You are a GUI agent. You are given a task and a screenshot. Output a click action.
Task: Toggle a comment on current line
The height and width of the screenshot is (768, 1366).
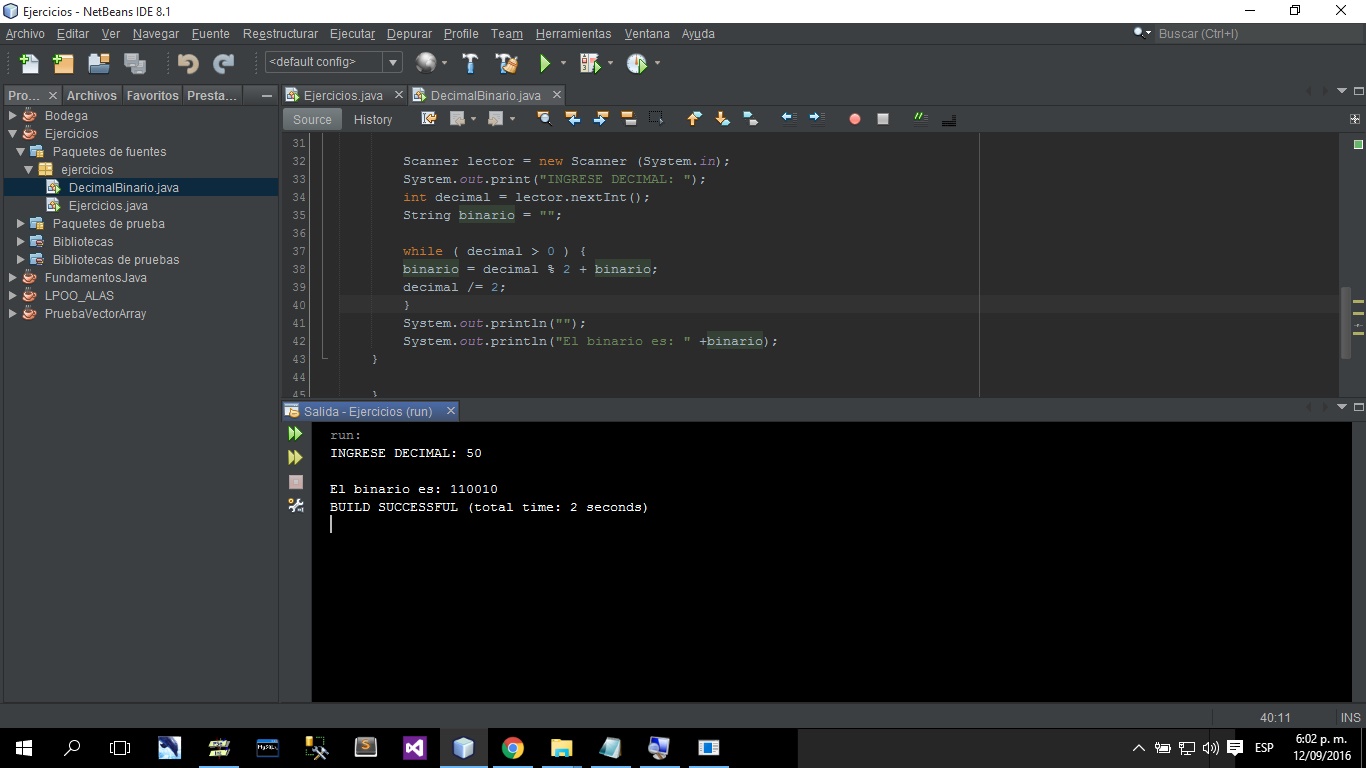click(918, 119)
